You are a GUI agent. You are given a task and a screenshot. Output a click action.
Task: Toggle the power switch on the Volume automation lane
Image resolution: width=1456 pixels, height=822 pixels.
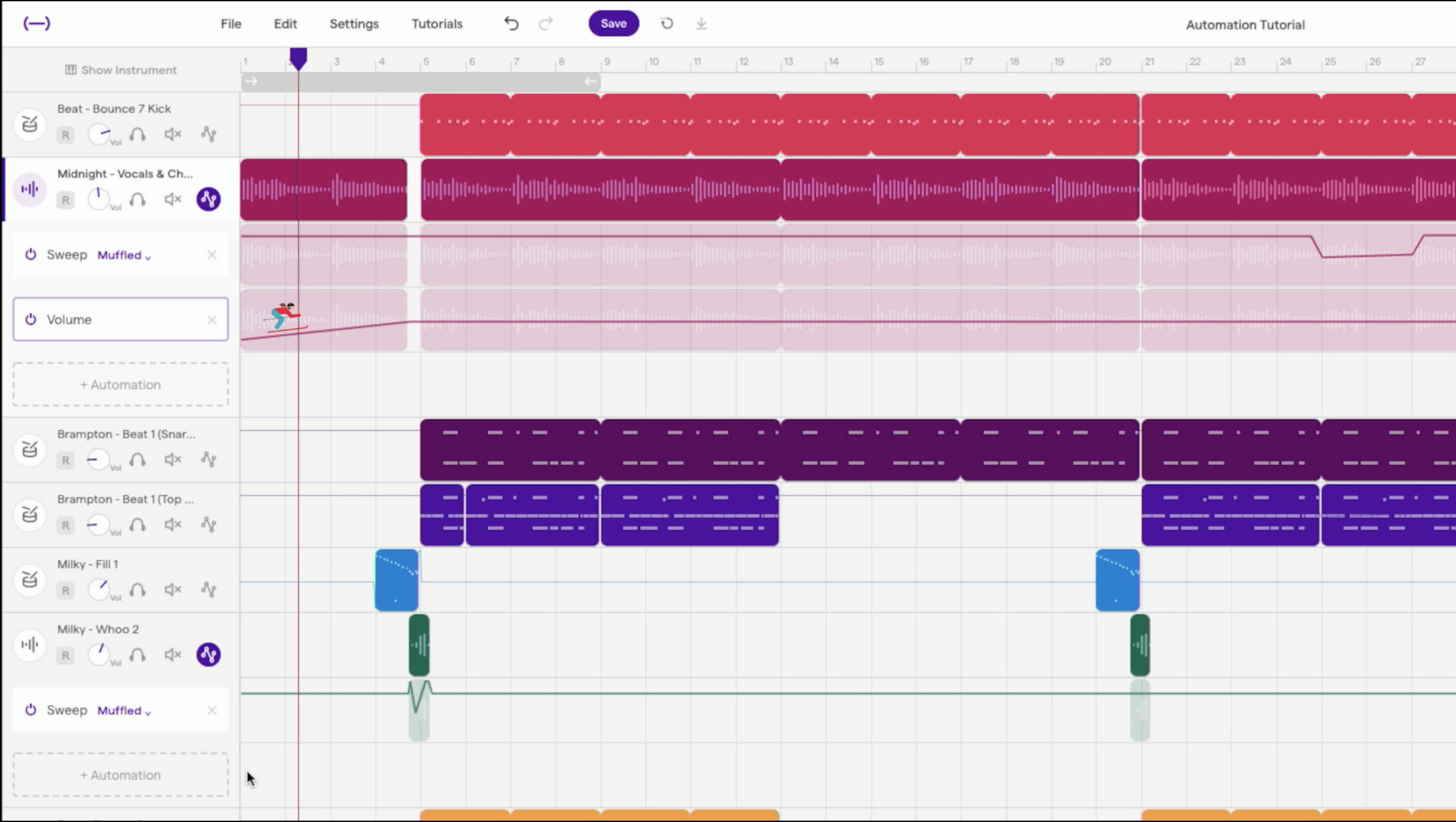(31, 320)
